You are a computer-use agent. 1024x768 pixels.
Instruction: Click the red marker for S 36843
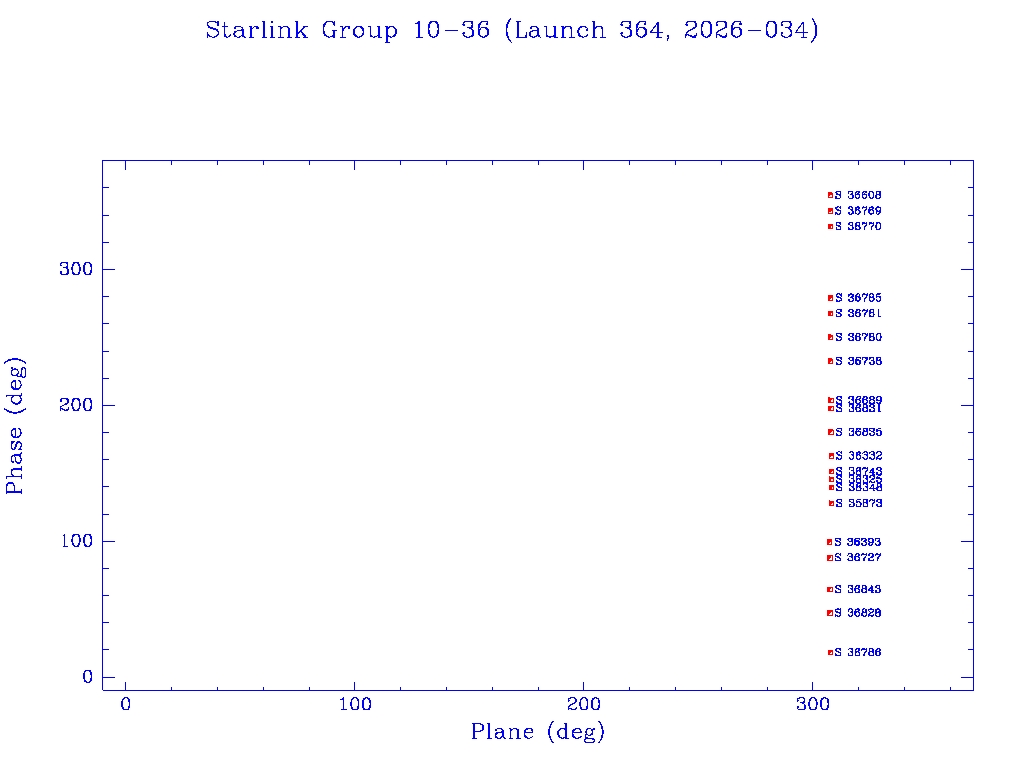[x=830, y=590]
